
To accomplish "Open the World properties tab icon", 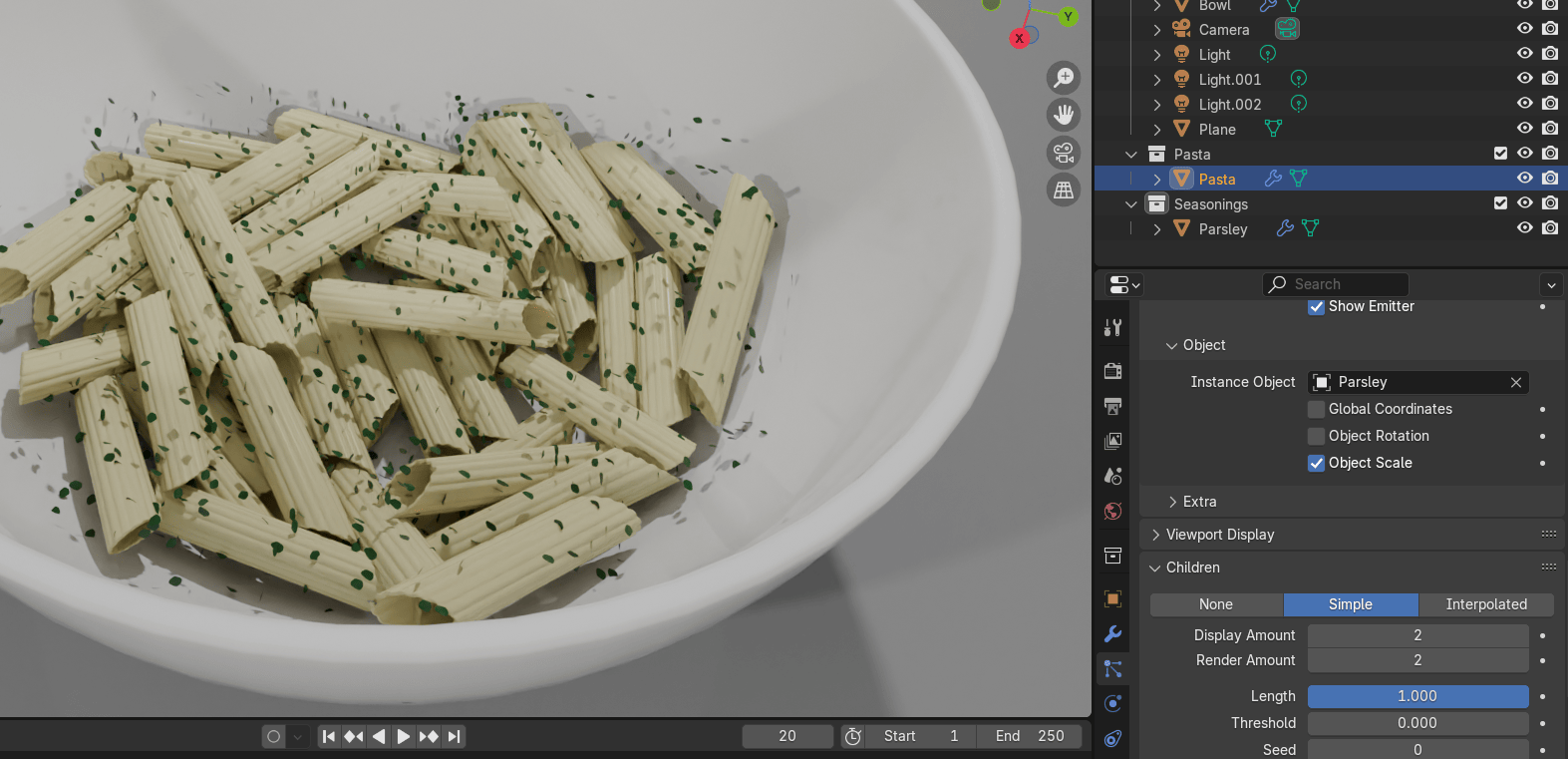I will [1113, 512].
